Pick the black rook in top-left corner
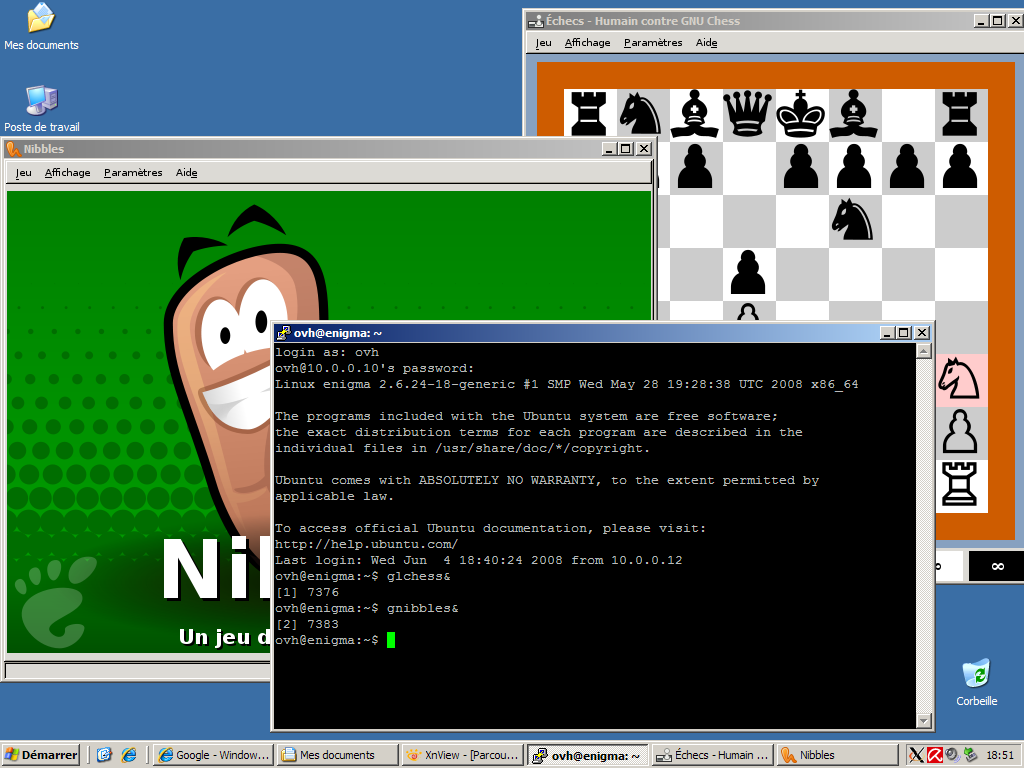This screenshot has height=768, width=1024. 589,114
